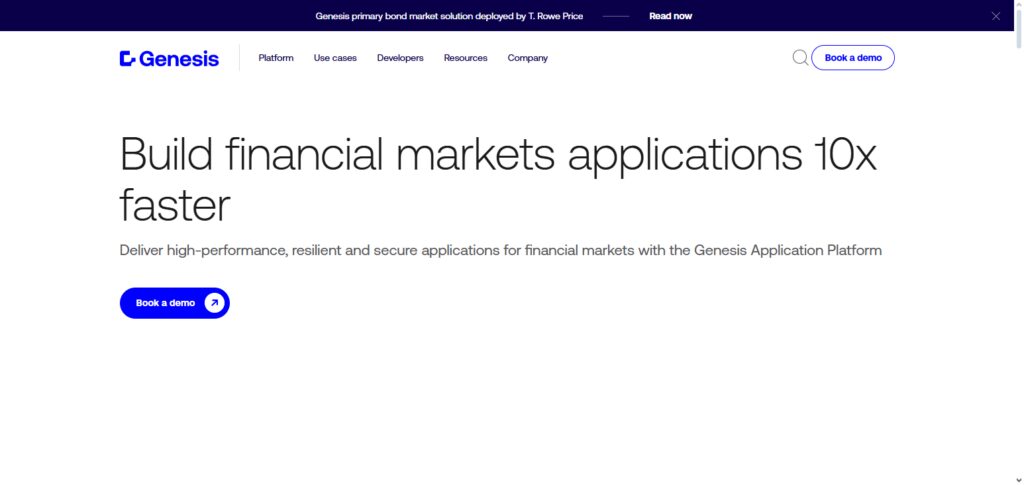Open the Resources menu

(466, 58)
